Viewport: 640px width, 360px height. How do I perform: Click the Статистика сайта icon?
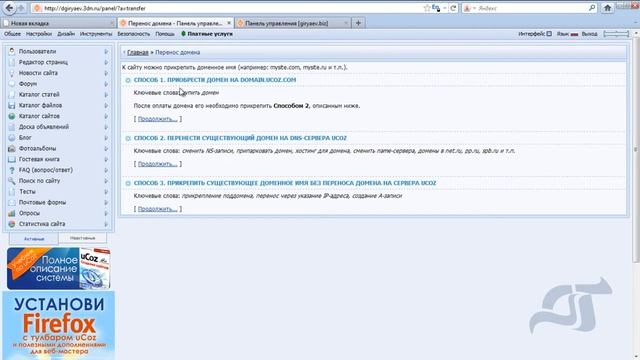pos(12,224)
